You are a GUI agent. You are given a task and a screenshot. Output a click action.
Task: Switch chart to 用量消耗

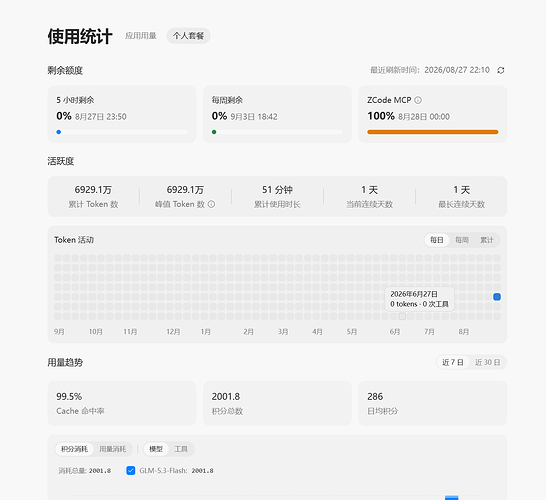[112, 449]
